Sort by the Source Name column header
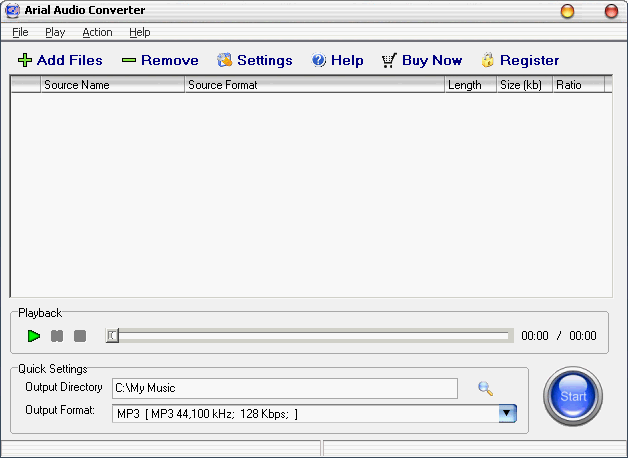The height and width of the screenshot is (458, 628). point(113,85)
